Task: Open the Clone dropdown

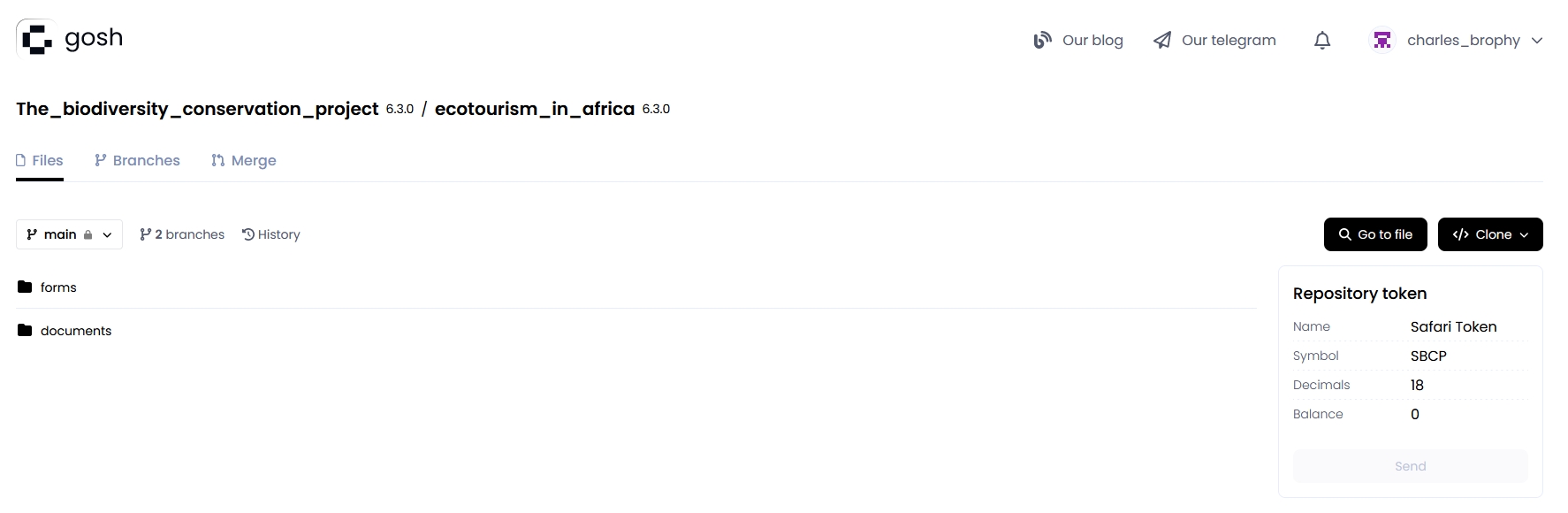Action: click(1490, 234)
